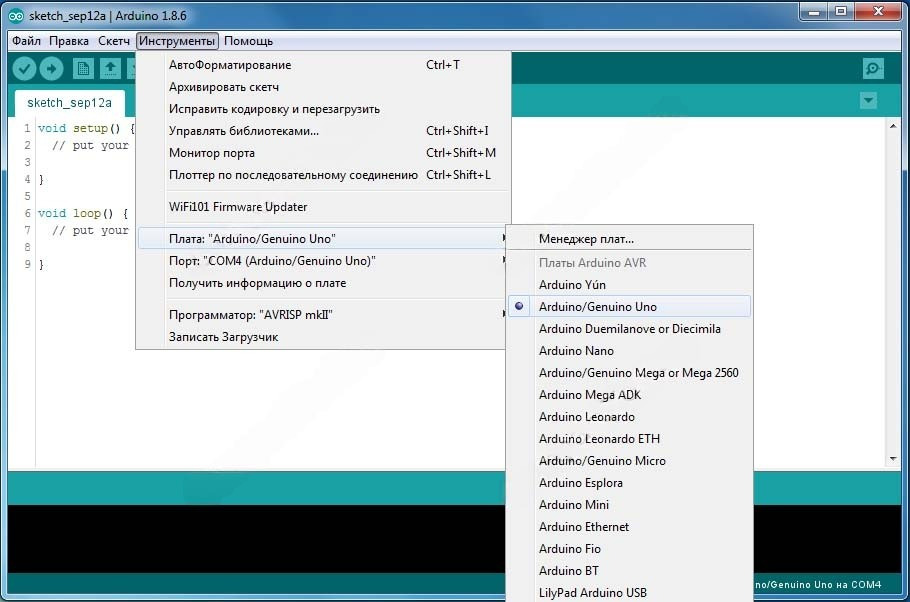Open the Serial Monitor magnifier icon
This screenshot has height=602, width=910.
point(873,68)
